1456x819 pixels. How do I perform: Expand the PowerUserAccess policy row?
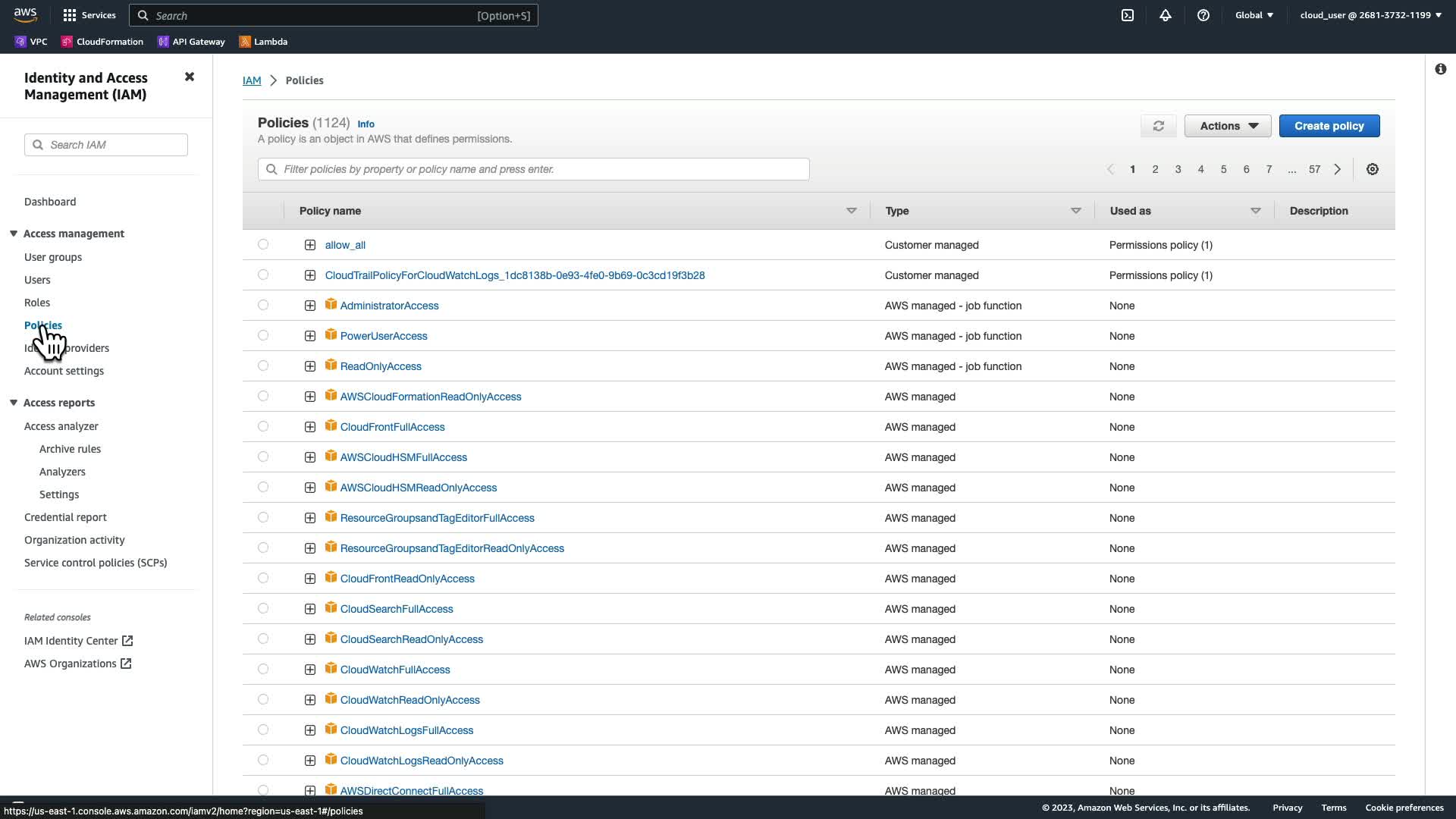pos(310,336)
